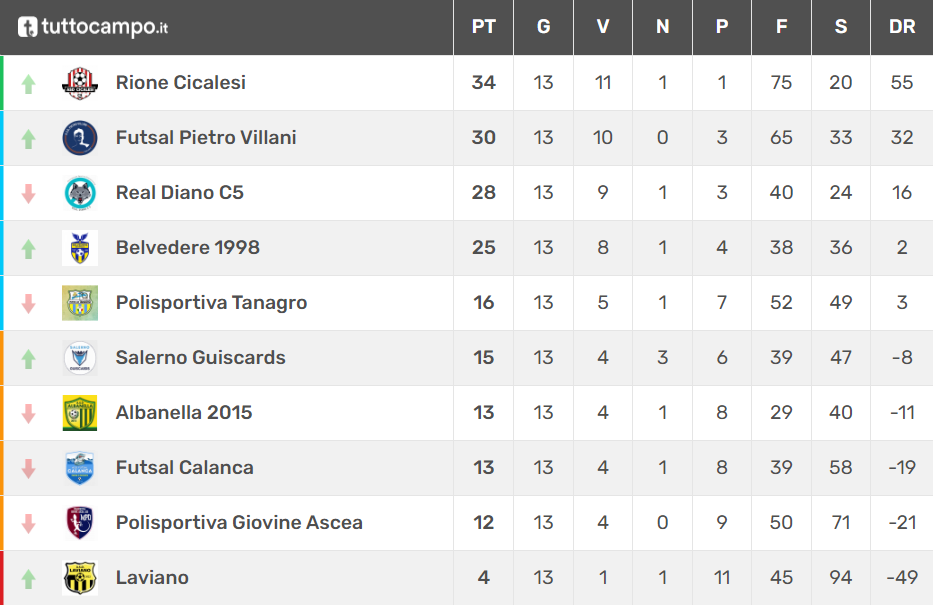Screen dimensions: 933x605
Task: Select Laviano's 4 points cell
Action: tap(483, 578)
